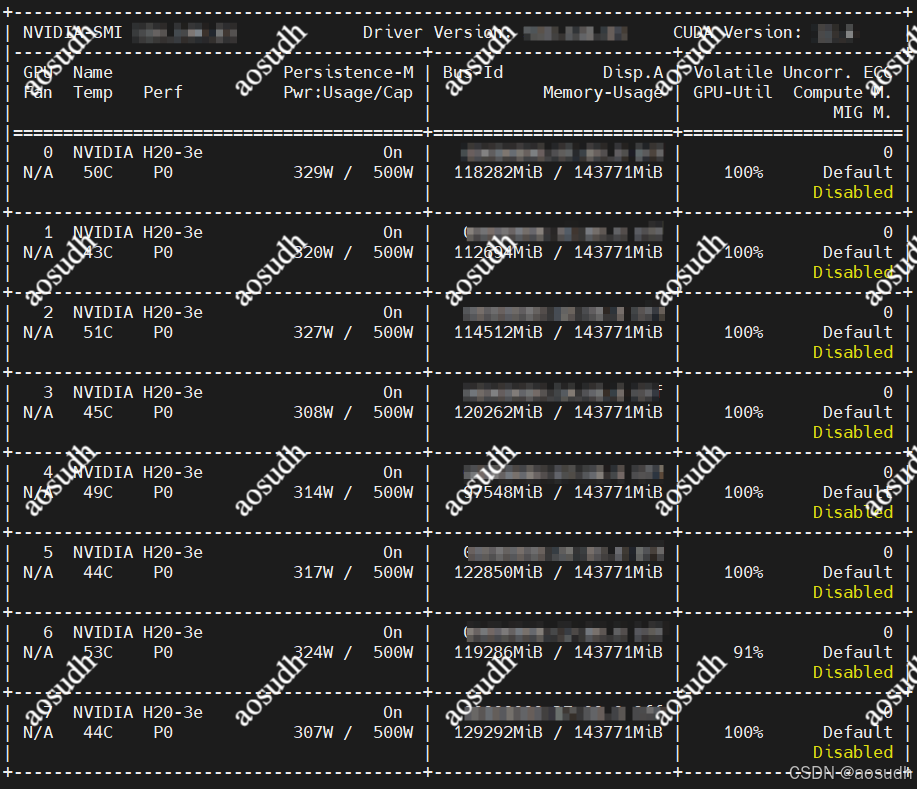This screenshot has width=917, height=789.
Task: Select the 'Driver Version:' label
Action: point(437,32)
